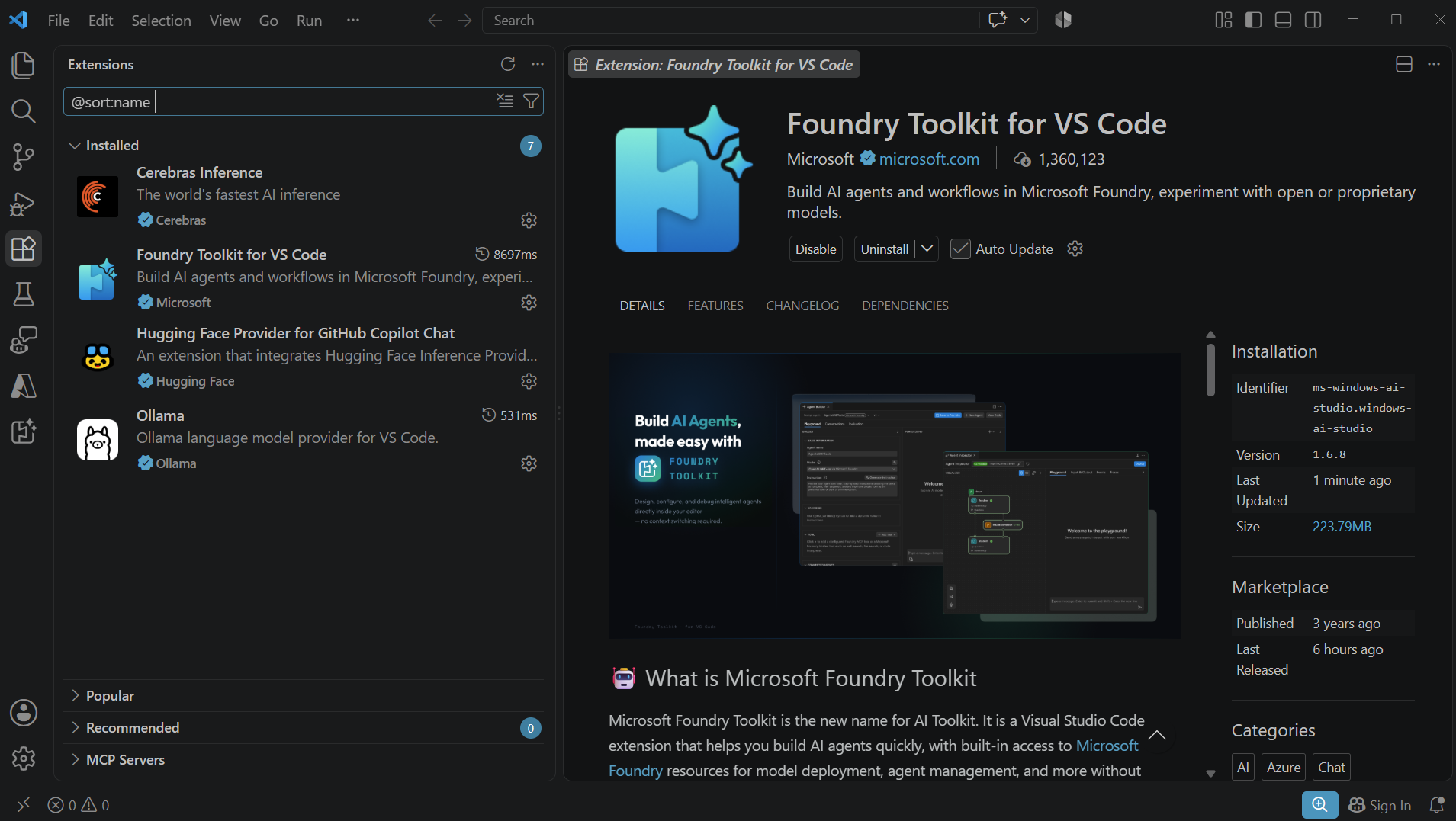Click the scroll-to-top arrow button
The height and width of the screenshot is (821, 1456).
[x=1157, y=736]
